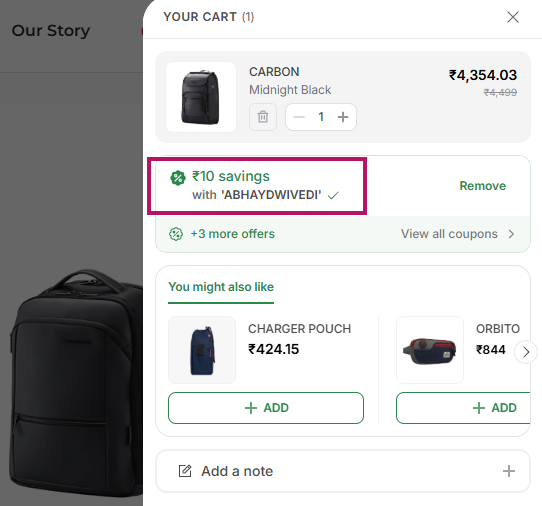Open View all coupons
This screenshot has height=506, width=542.
(x=449, y=234)
